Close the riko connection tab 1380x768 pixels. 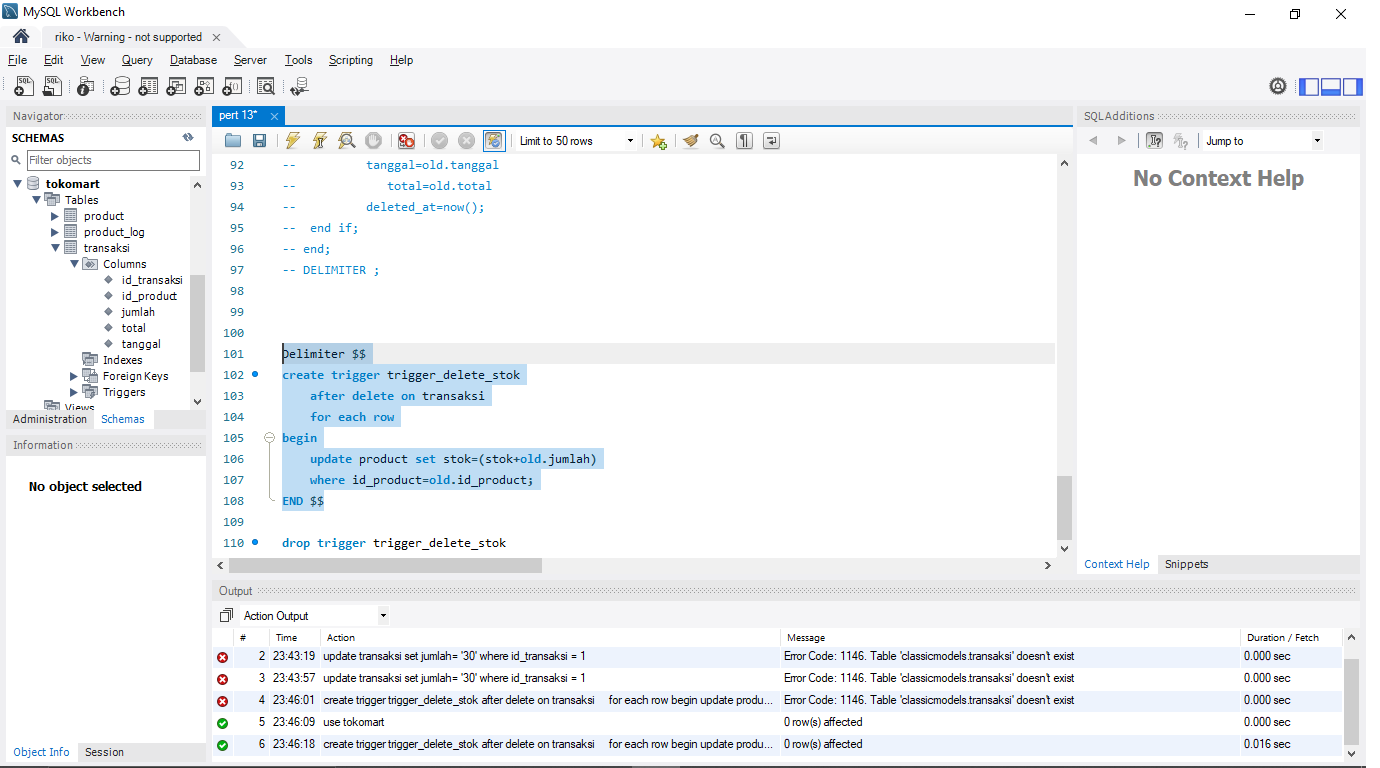(x=216, y=37)
